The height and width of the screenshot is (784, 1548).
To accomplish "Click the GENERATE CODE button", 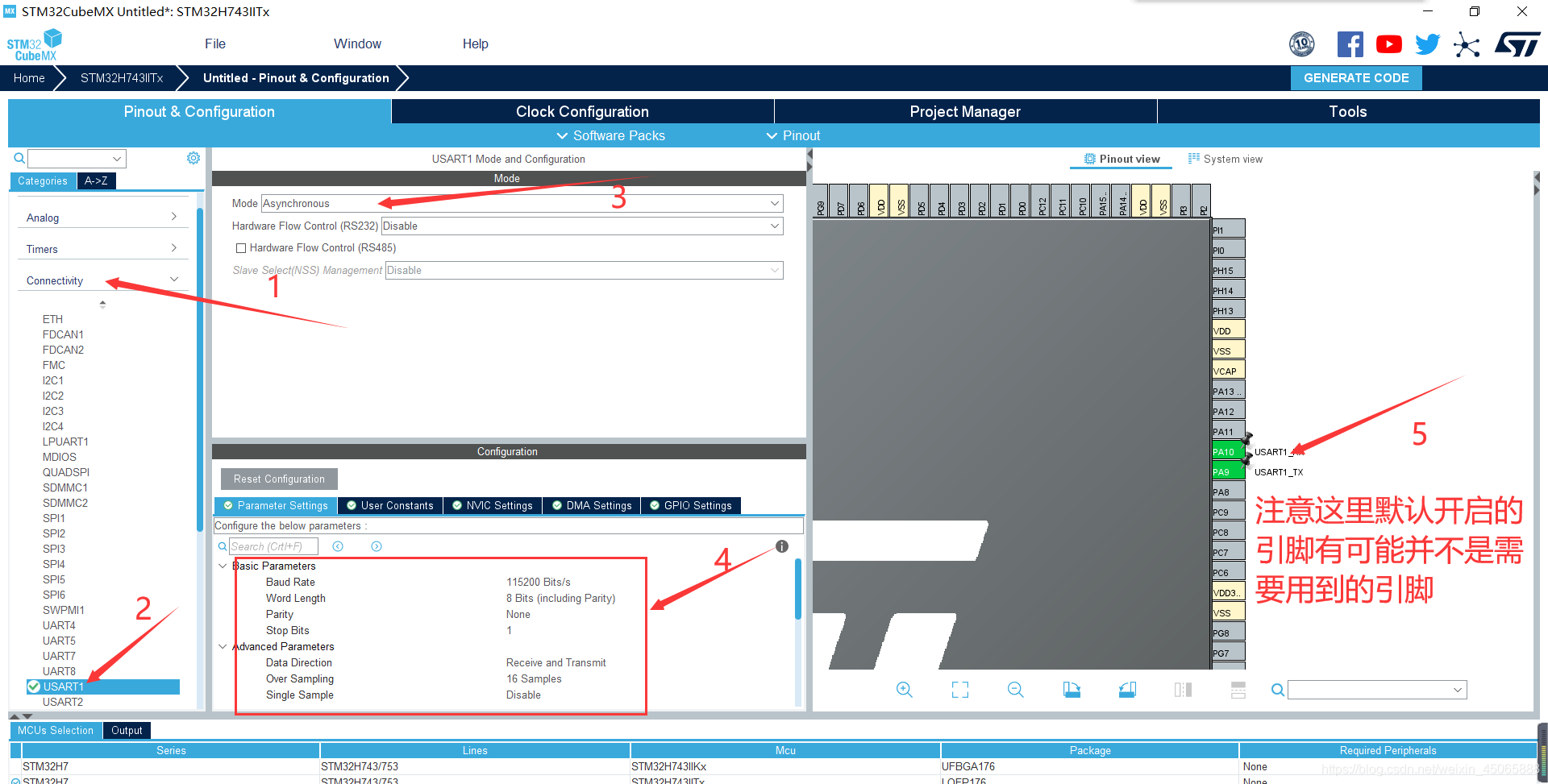I will point(1356,78).
